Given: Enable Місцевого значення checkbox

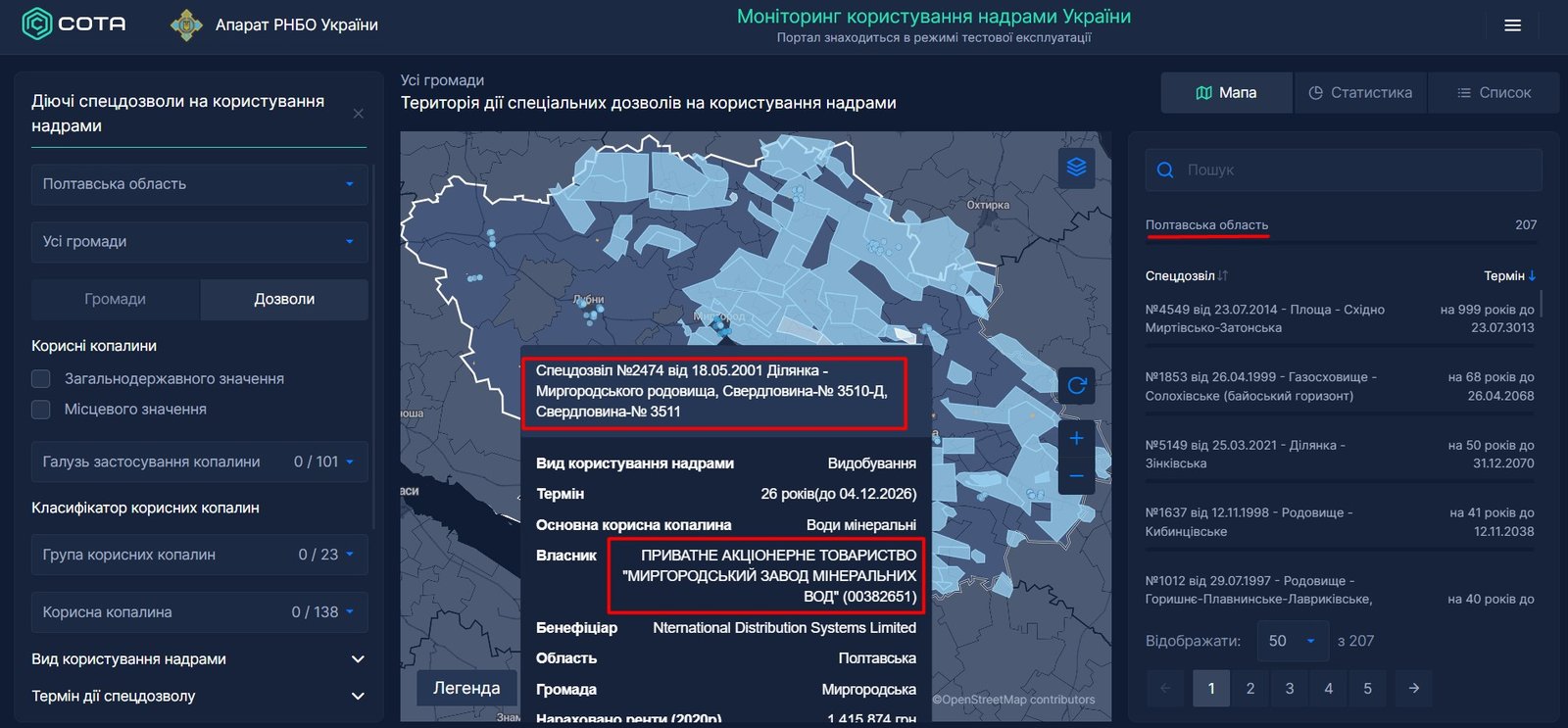Looking at the screenshot, I should (x=41, y=410).
